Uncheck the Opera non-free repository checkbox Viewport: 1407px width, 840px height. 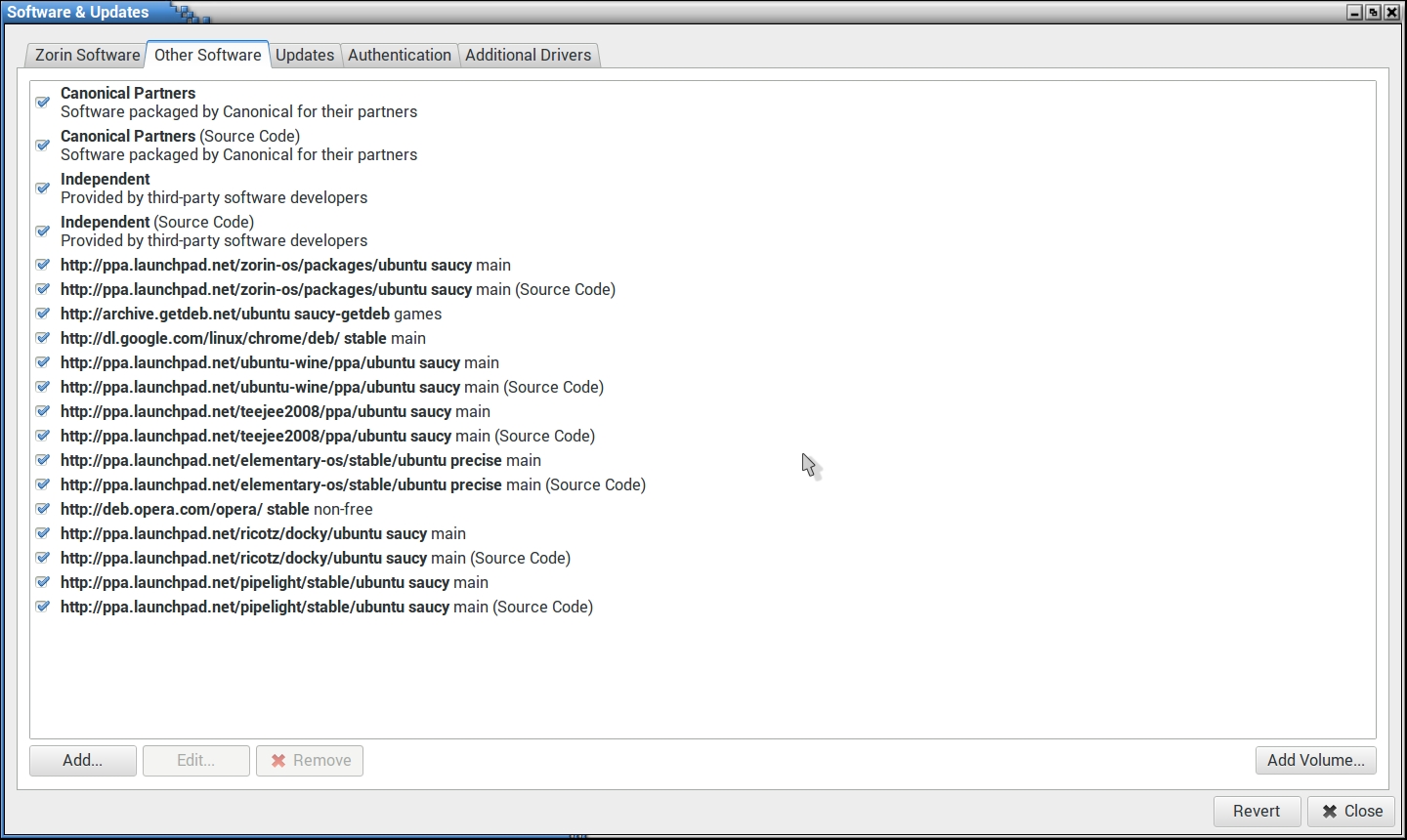click(43, 509)
